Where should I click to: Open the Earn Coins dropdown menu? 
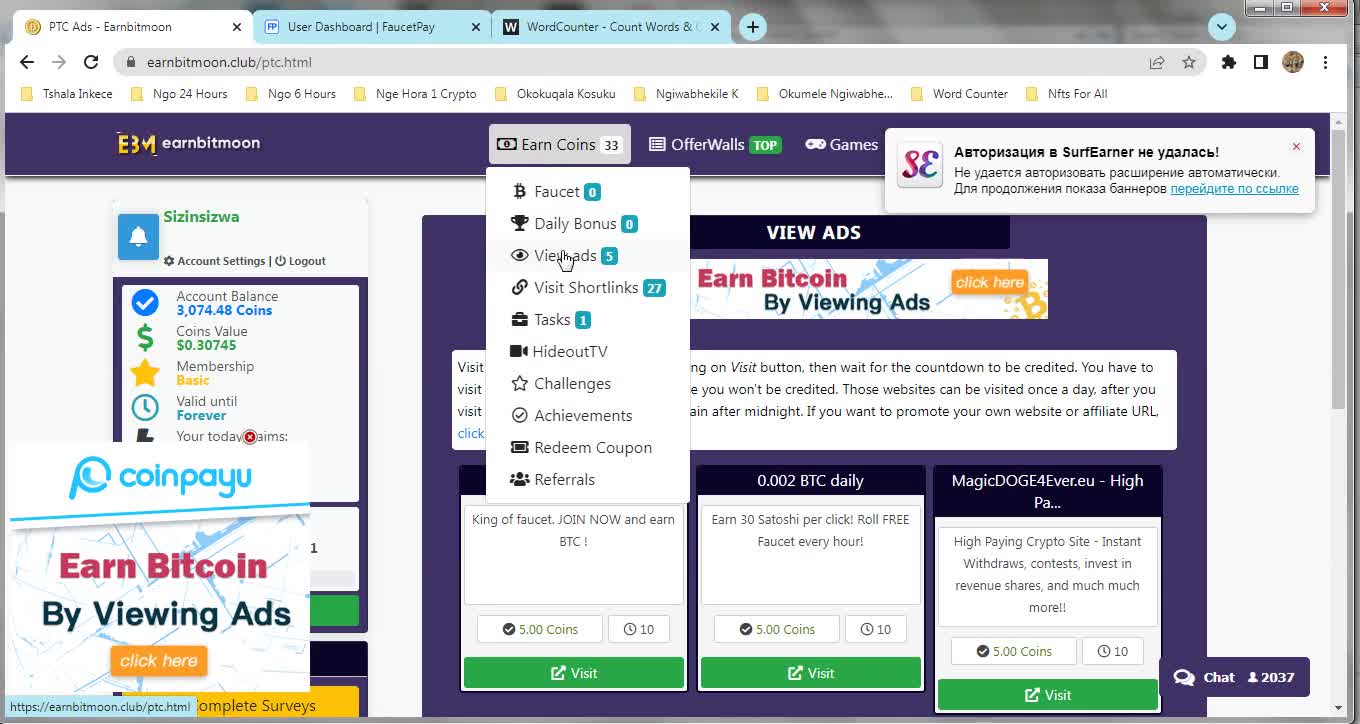[560, 144]
